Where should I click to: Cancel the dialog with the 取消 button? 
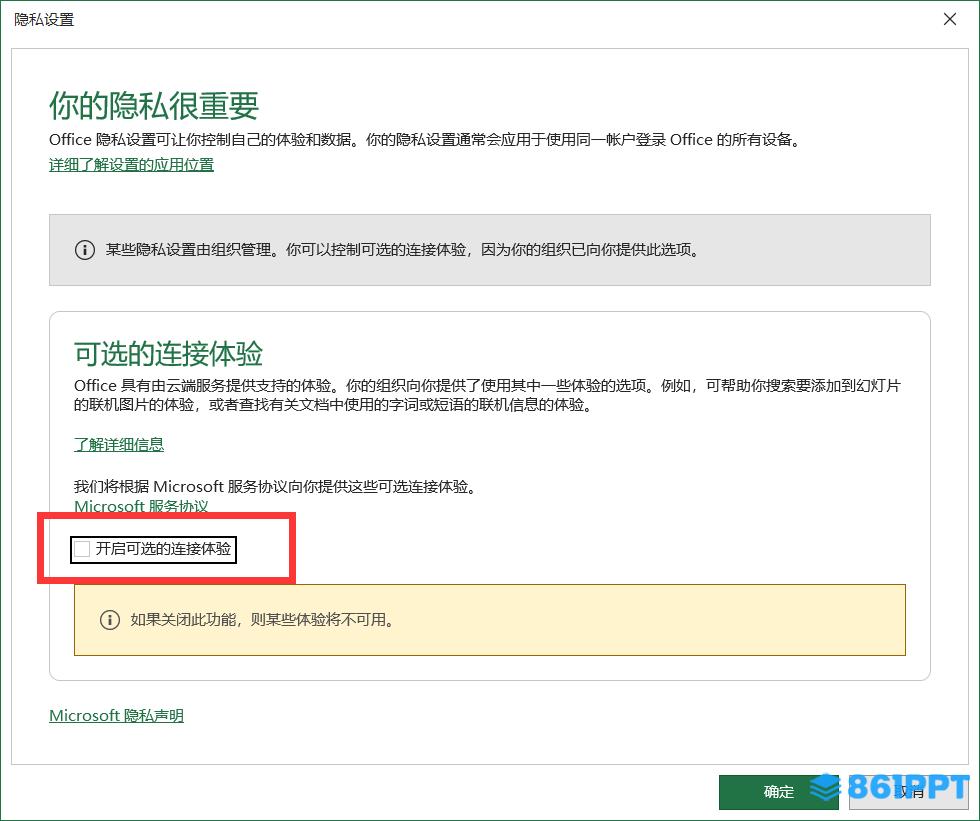coord(908,792)
